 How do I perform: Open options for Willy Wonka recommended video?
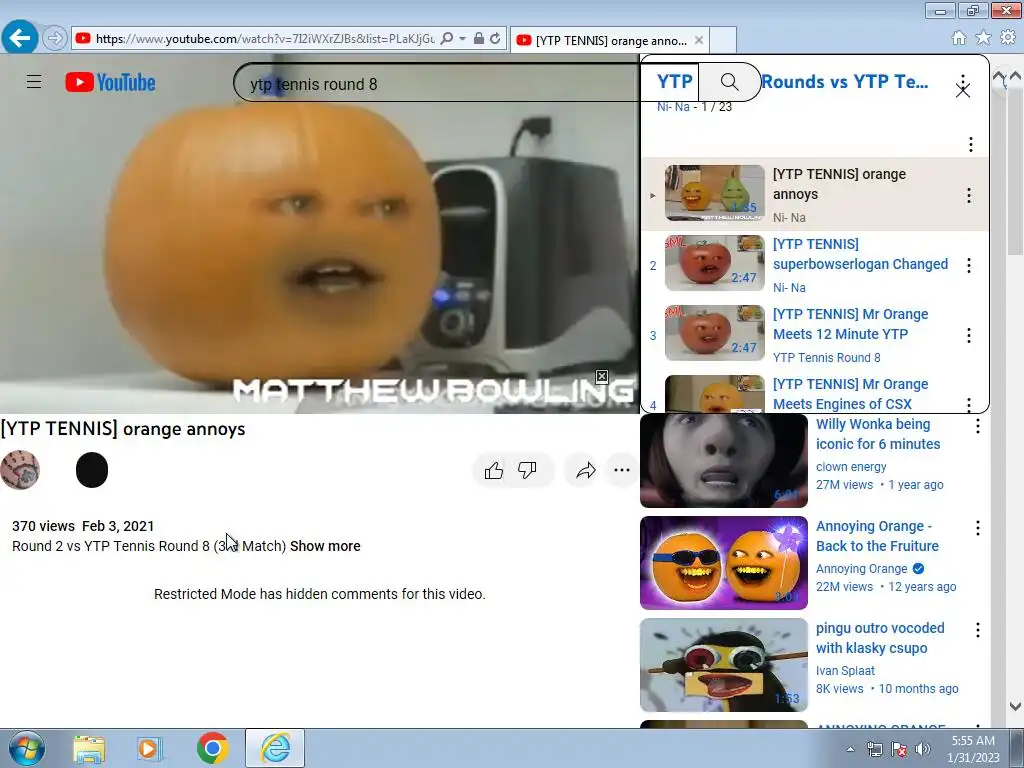click(x=978, y=426)
